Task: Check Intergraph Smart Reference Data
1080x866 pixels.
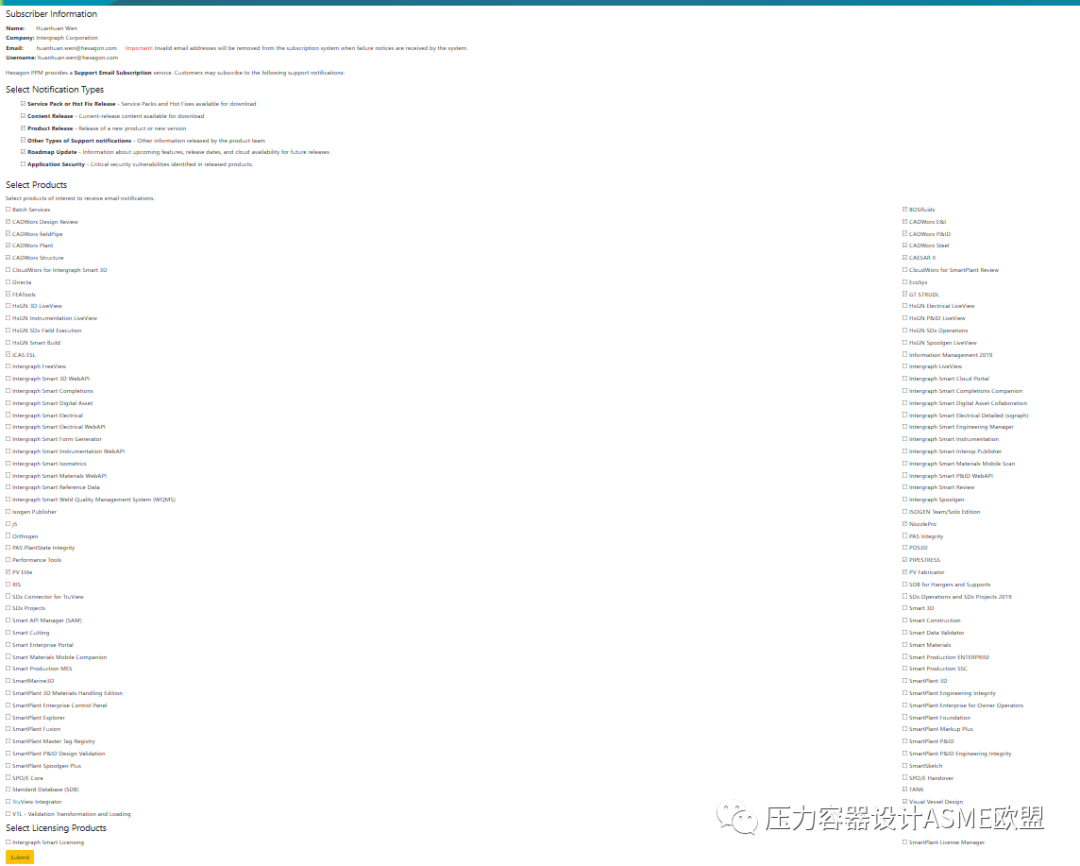Action: tap(8, 487)
